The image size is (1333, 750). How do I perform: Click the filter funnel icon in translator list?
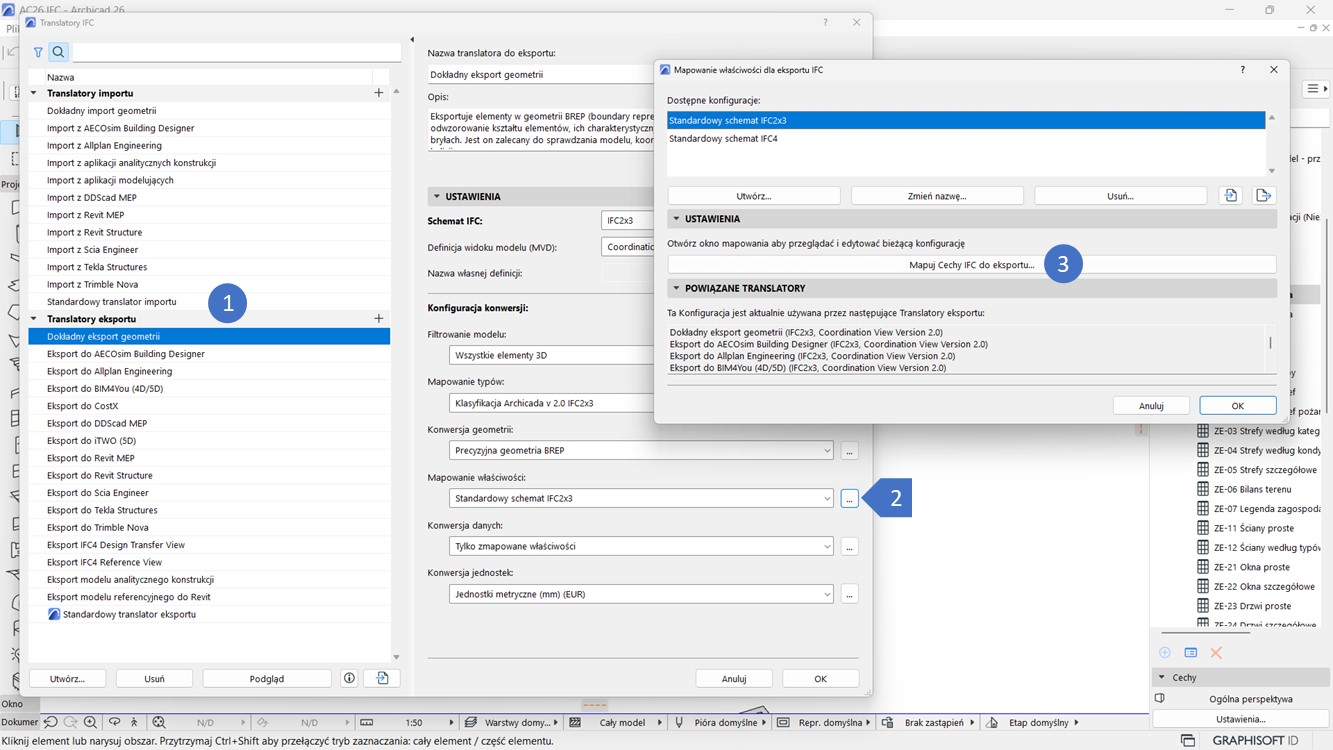coord(38,52)
